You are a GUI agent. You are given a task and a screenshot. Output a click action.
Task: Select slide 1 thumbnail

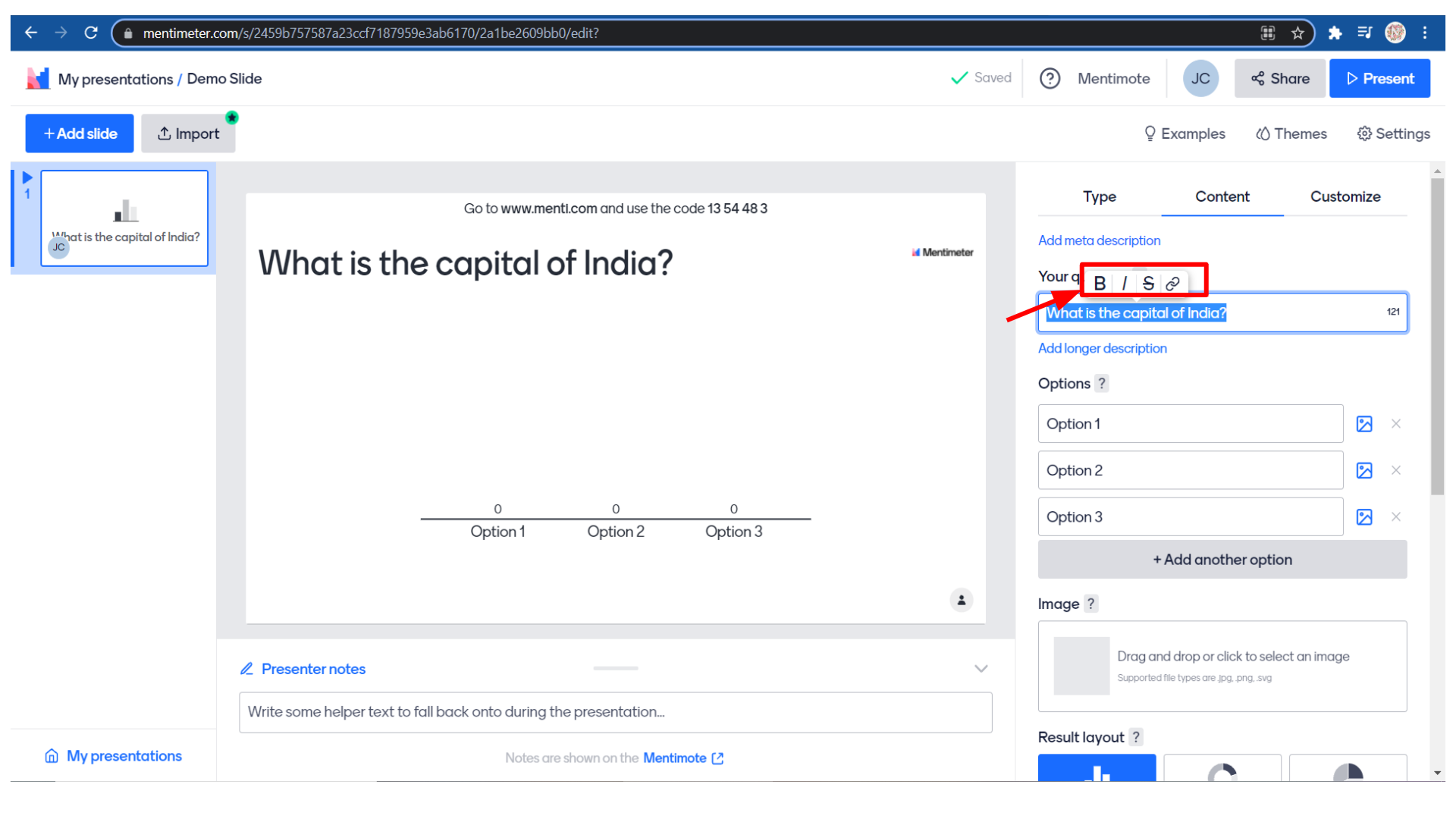tap(124, 218)
